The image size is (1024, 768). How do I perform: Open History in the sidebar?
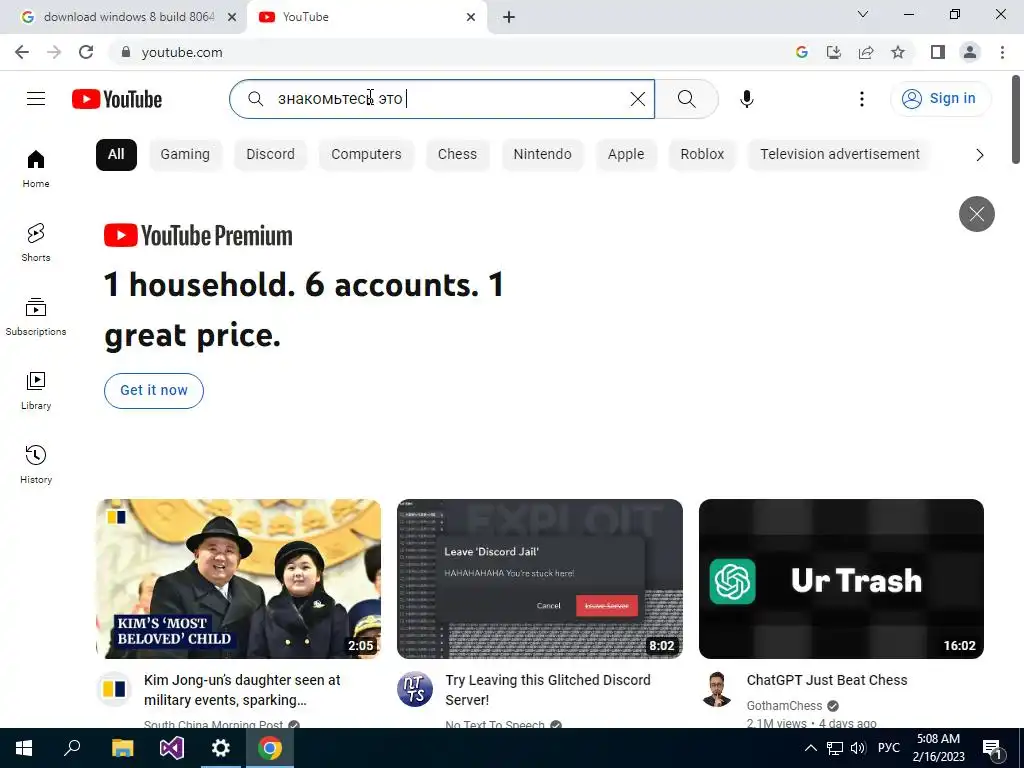[x=36, y=464]
